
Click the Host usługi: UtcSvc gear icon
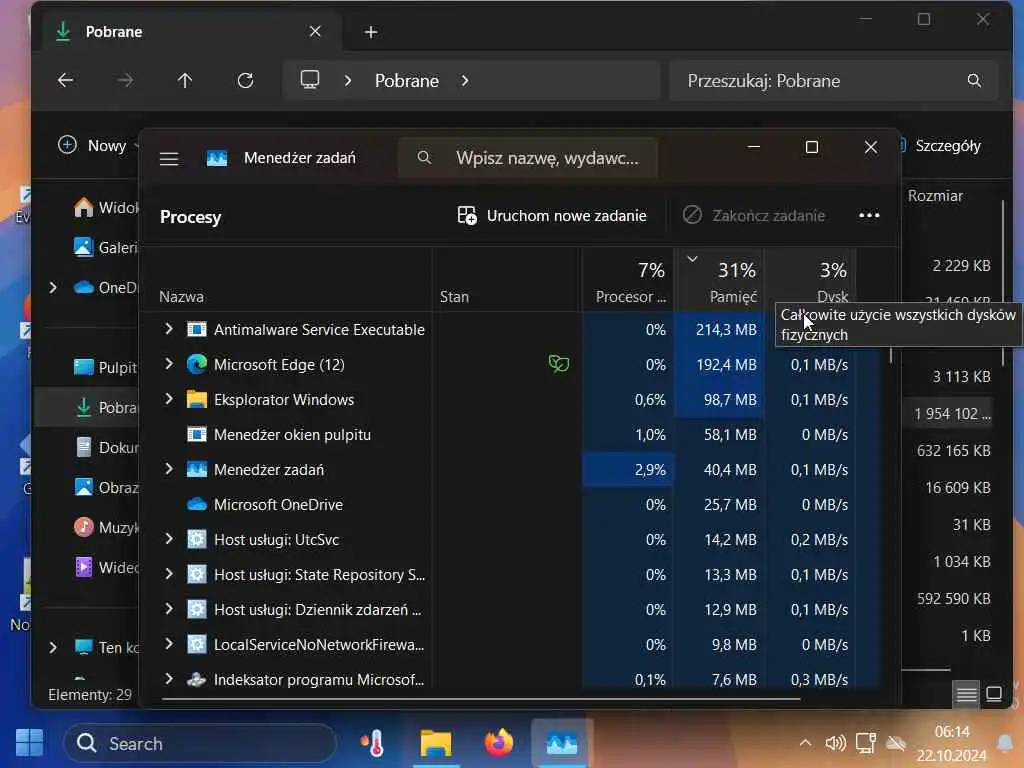pos(197,539)
